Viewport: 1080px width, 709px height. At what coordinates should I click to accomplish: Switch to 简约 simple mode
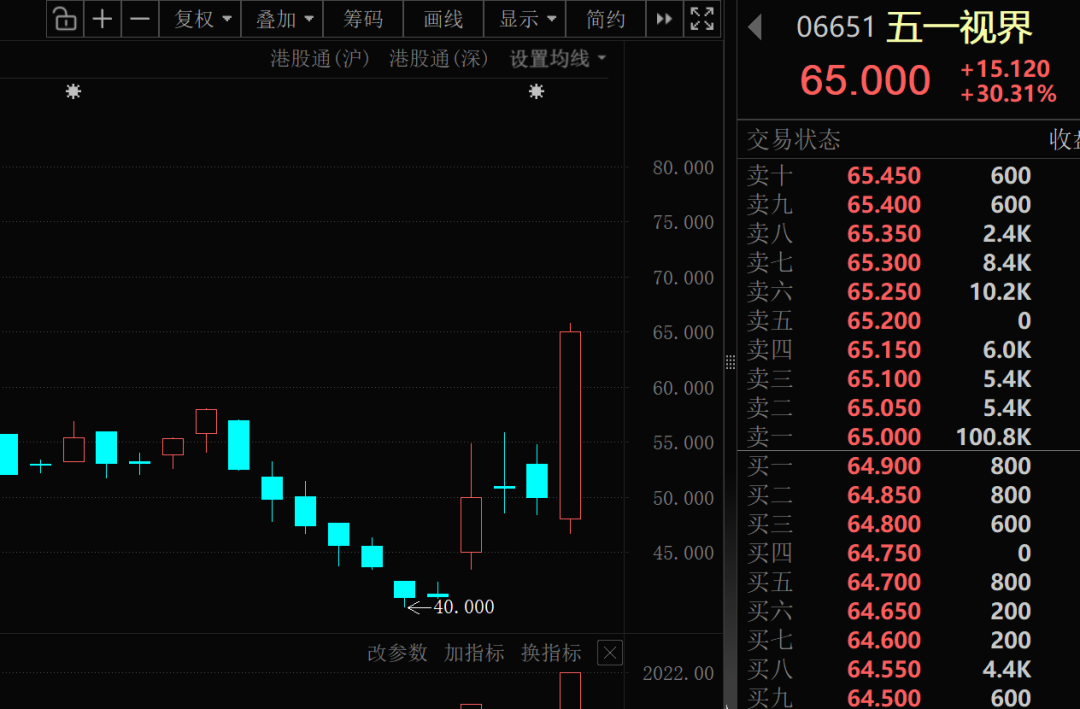tap(605, 19)
